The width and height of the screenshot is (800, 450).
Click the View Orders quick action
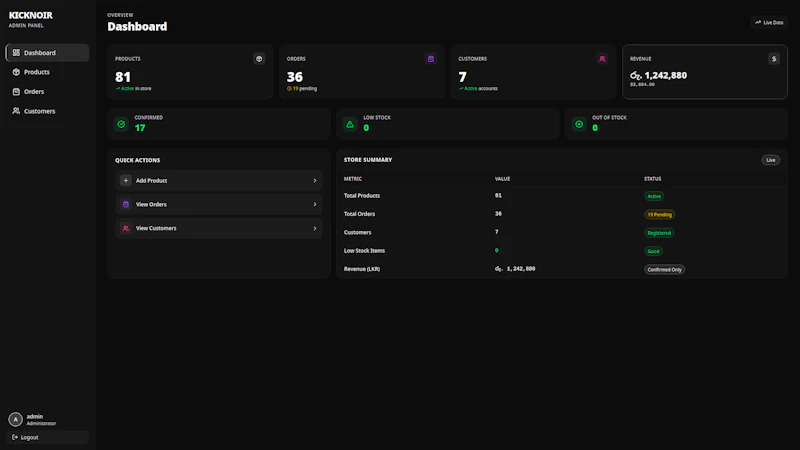(x=219, y=205)
